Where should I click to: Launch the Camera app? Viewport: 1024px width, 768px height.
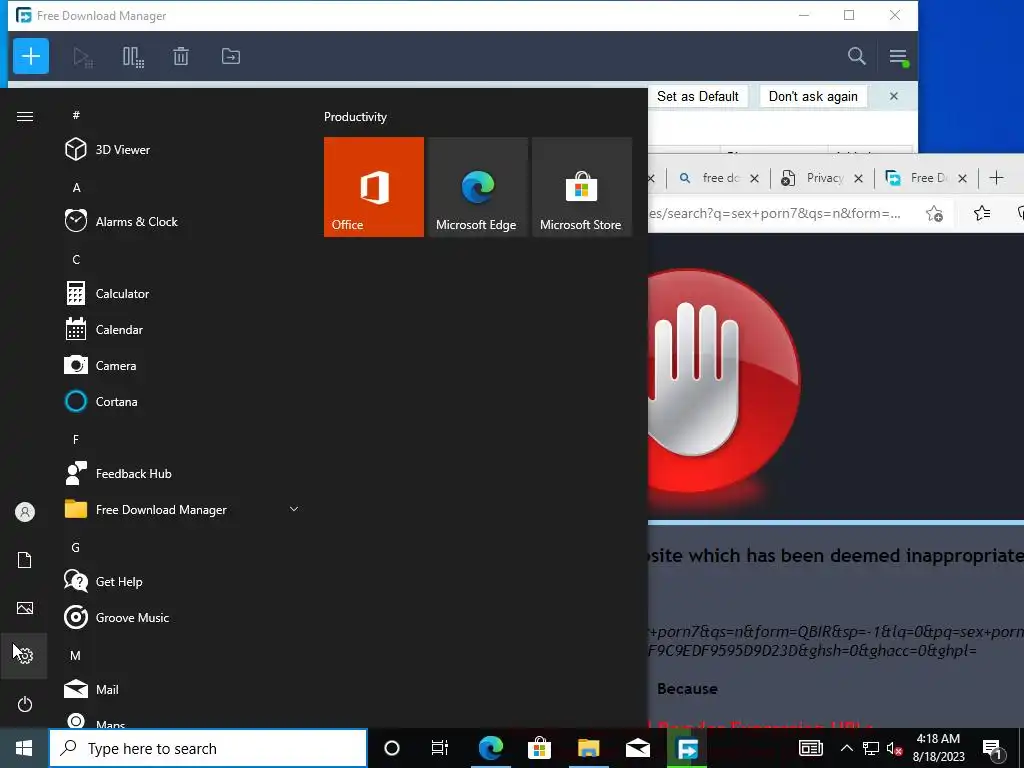pyautogui.click(x=183, y=366)
